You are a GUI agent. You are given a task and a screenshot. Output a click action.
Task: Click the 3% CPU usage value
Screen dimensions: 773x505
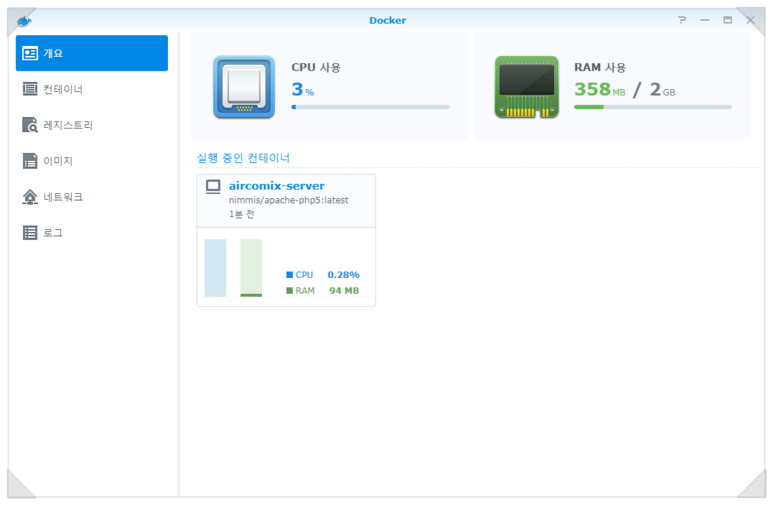coord(303,89)
